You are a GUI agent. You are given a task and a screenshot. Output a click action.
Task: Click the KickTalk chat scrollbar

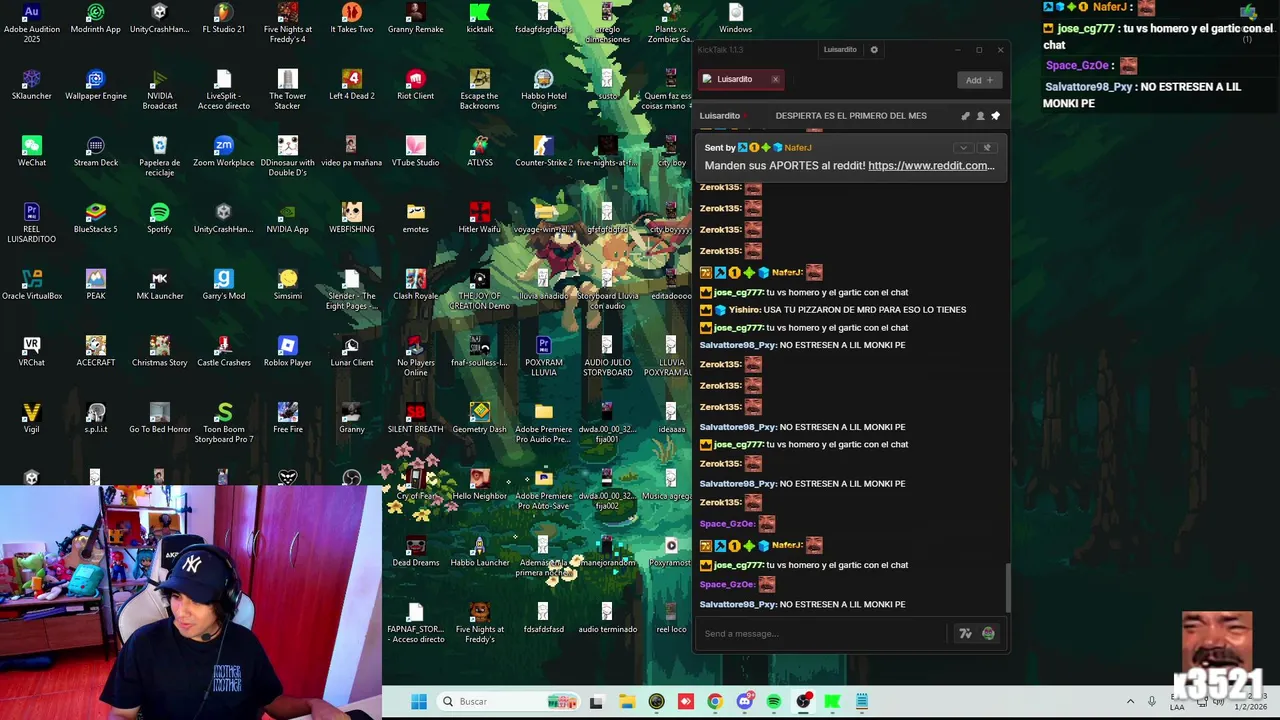1008,588
